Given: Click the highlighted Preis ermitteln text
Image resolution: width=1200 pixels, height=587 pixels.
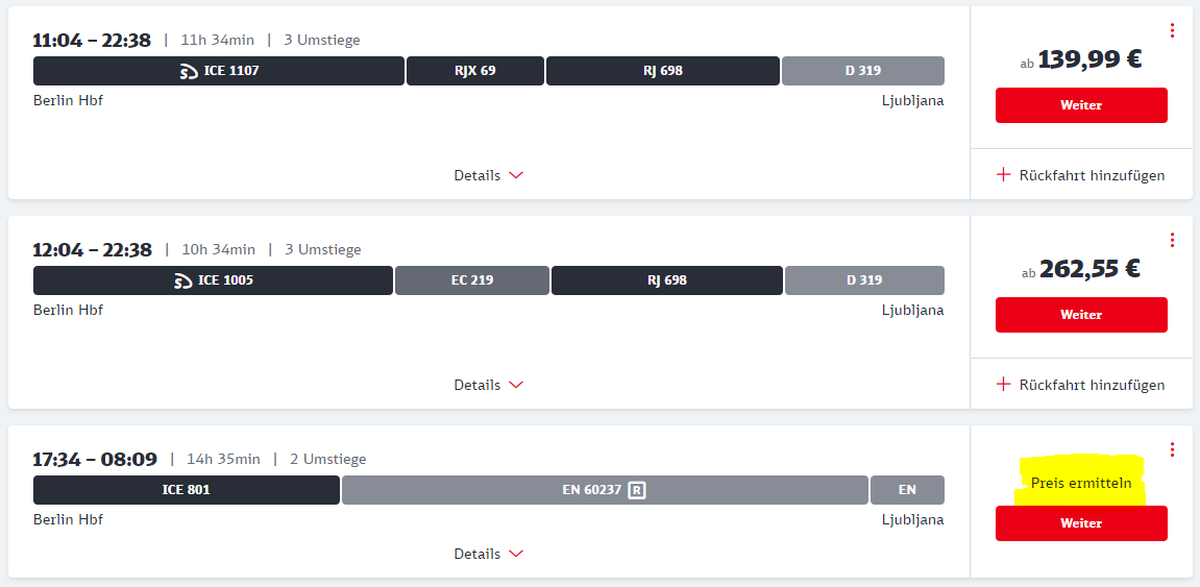Looking at the screenshot, I should tap(1081, 483).
